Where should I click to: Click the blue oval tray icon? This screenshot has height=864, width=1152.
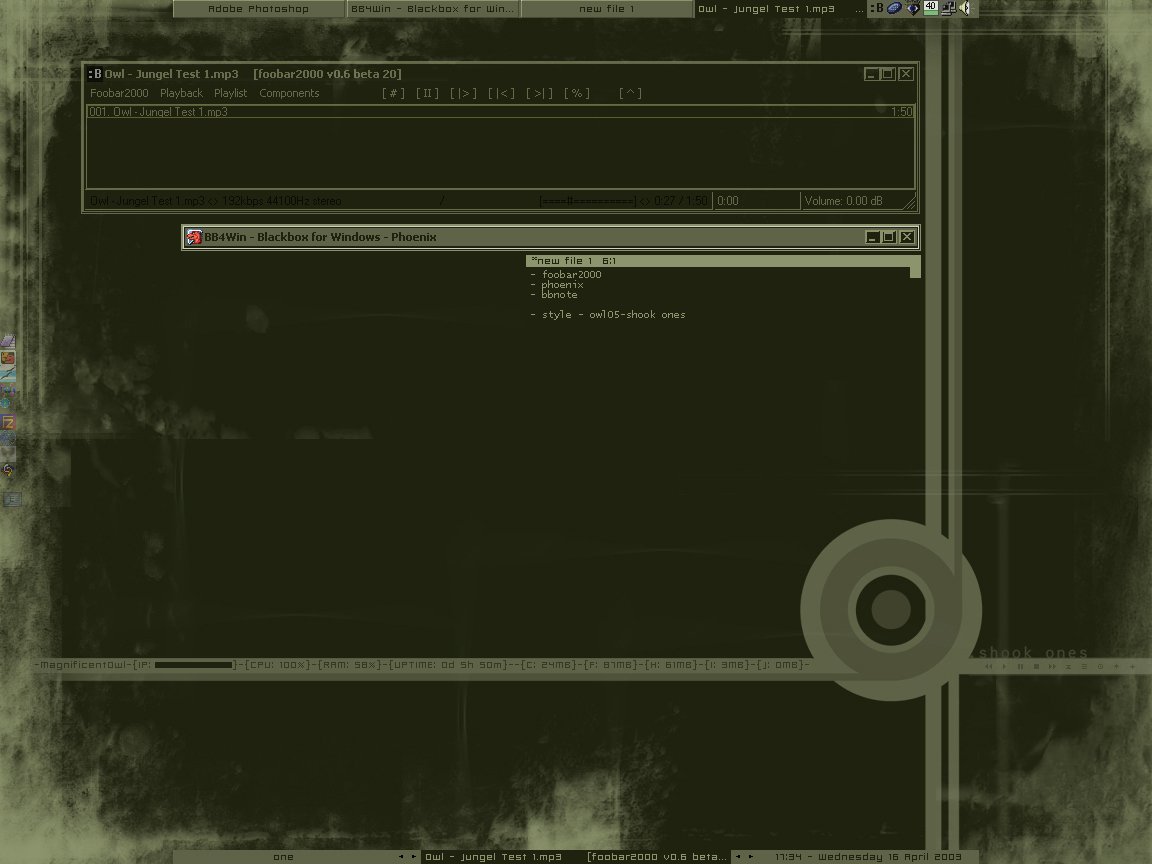pos(894,8)
